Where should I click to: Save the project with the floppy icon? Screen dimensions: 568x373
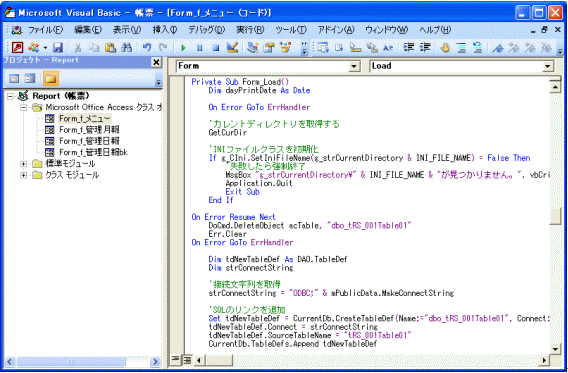tap(58, 47)
